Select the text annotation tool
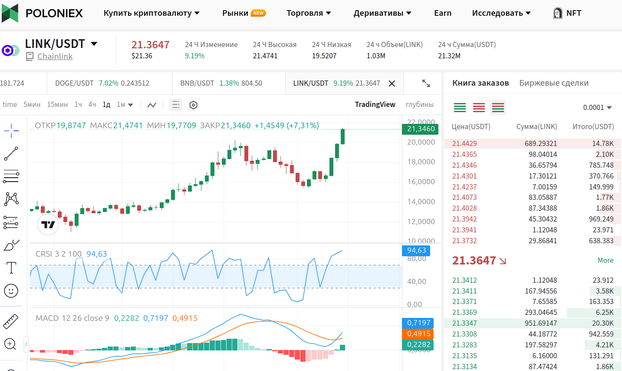The width and height of the screenshot is (622, 371). 11,268
